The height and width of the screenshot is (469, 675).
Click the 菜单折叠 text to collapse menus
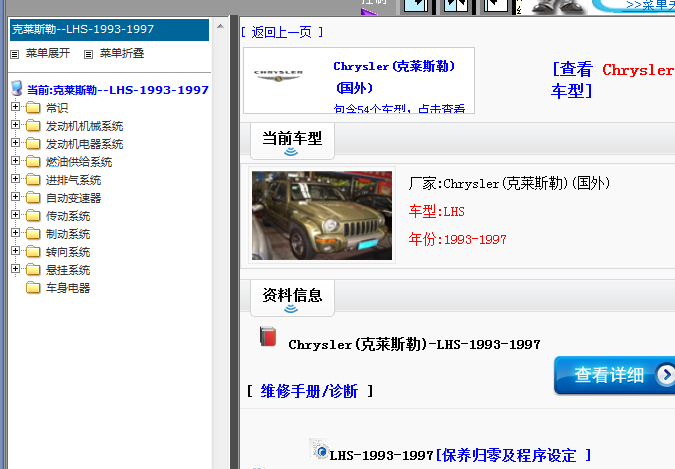click(122, 53)
